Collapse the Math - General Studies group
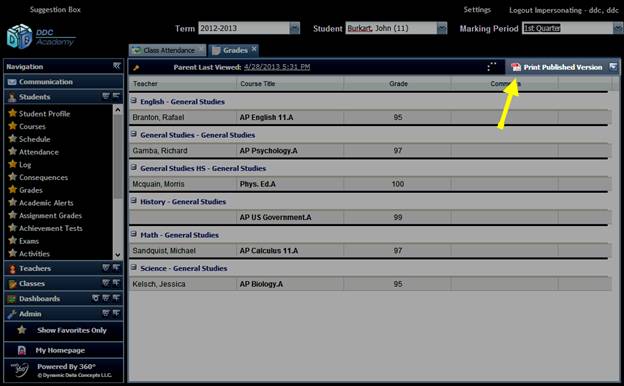This screenshot has width=624, height=386. (x=134, y=234)
